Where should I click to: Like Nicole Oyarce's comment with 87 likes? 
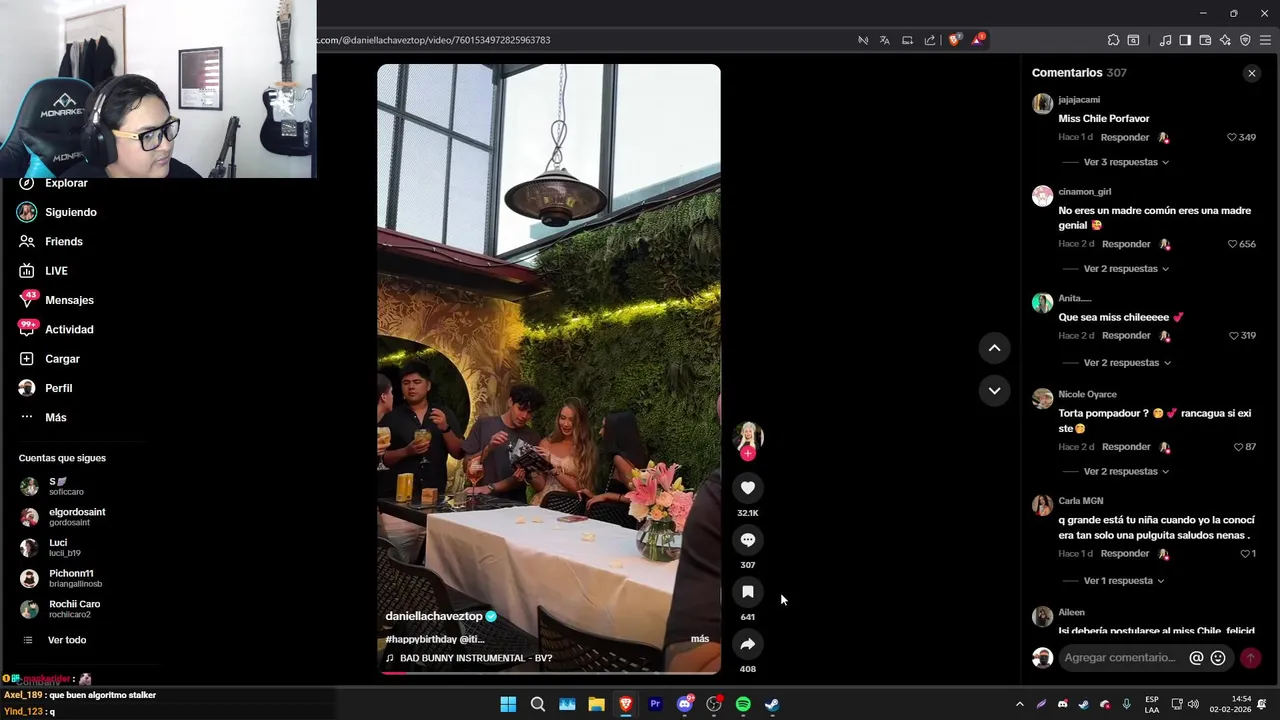coord(1238,447)
